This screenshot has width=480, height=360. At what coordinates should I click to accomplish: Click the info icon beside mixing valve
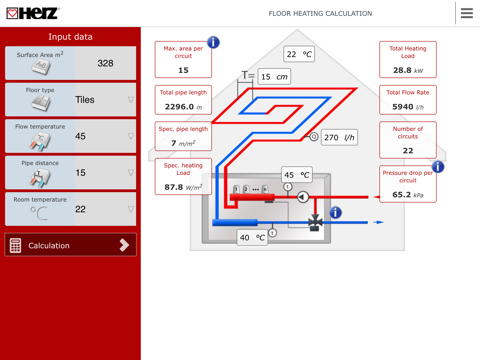pos(336,212)
